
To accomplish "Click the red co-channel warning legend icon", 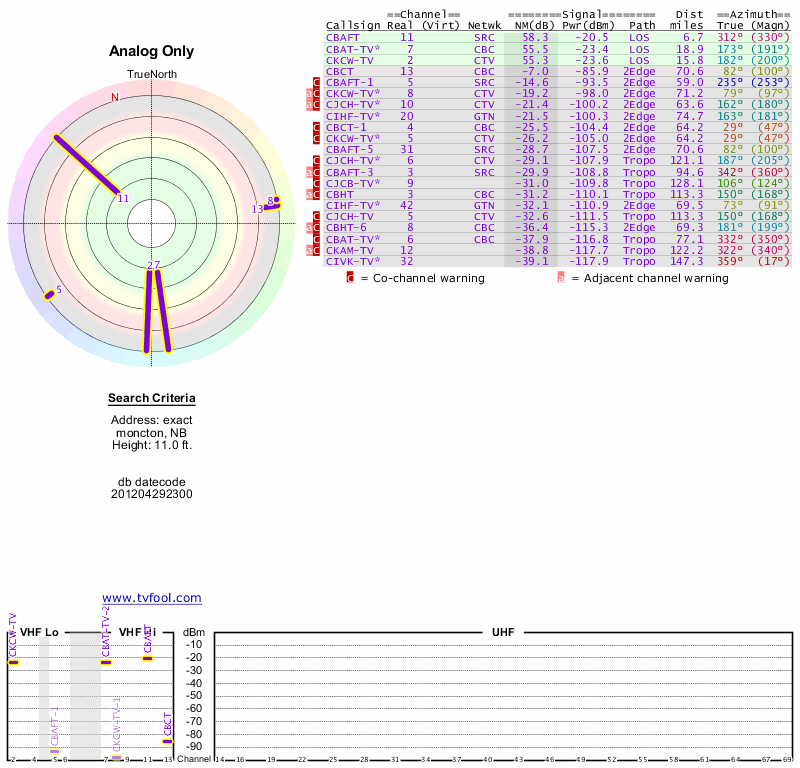I will coord(350,278).
